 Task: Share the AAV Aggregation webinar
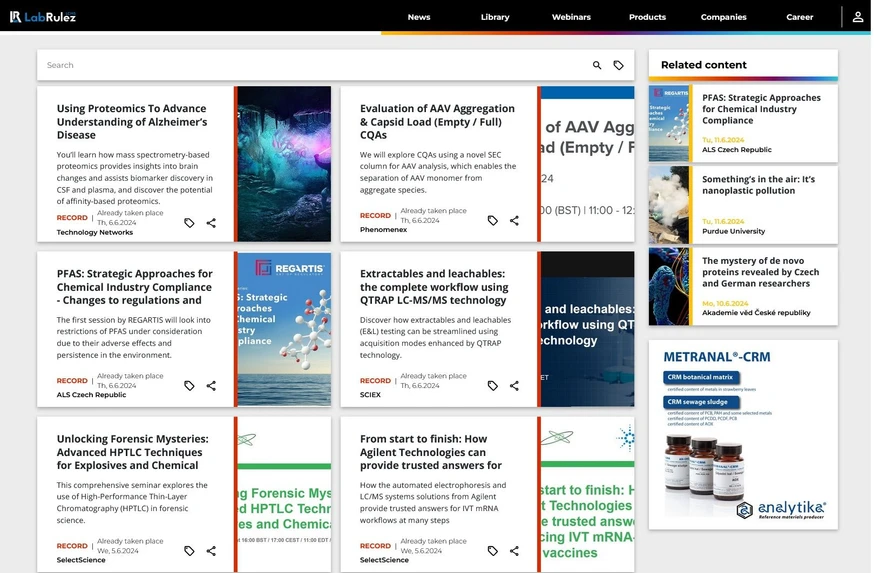514,221
